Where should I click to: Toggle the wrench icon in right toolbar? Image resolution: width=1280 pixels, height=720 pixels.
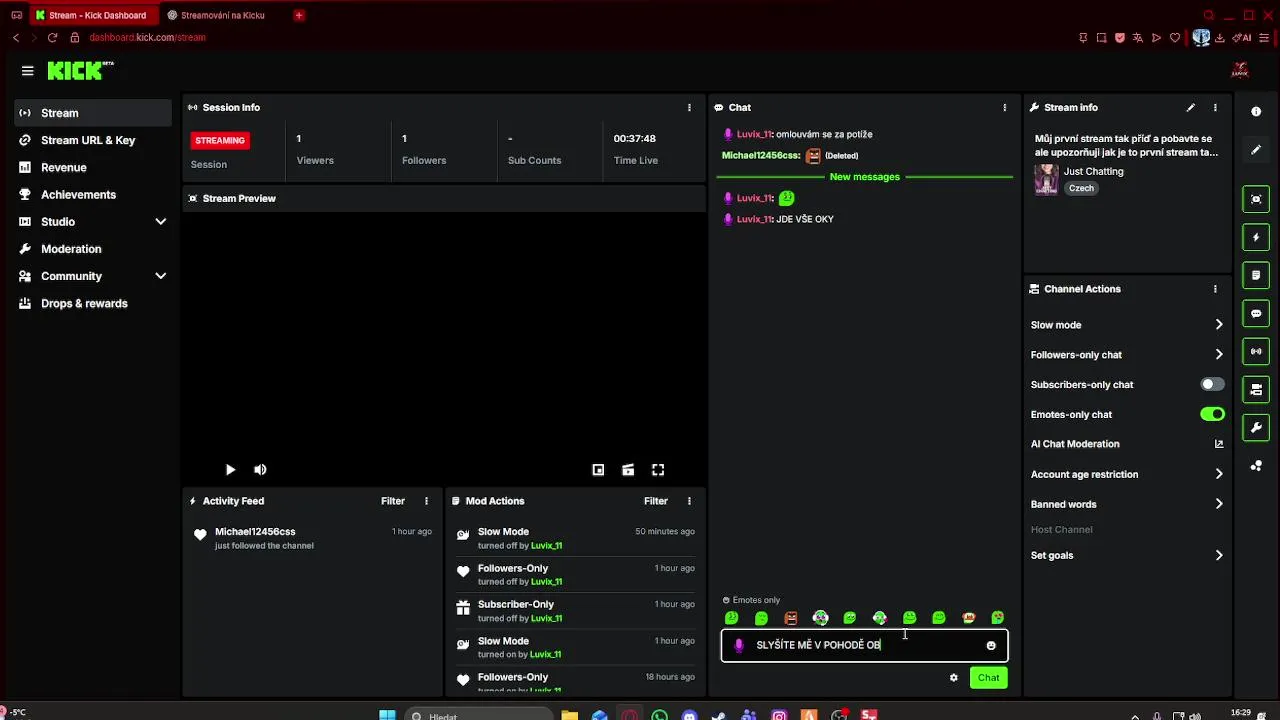tap(1256, 427)
